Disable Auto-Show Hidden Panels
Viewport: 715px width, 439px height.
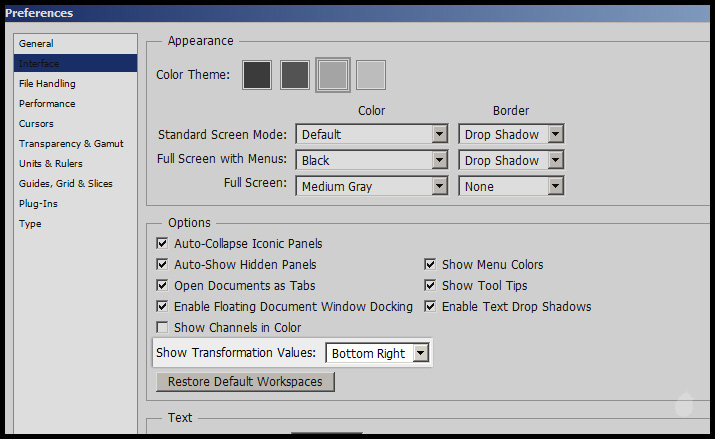click(163, 265)
